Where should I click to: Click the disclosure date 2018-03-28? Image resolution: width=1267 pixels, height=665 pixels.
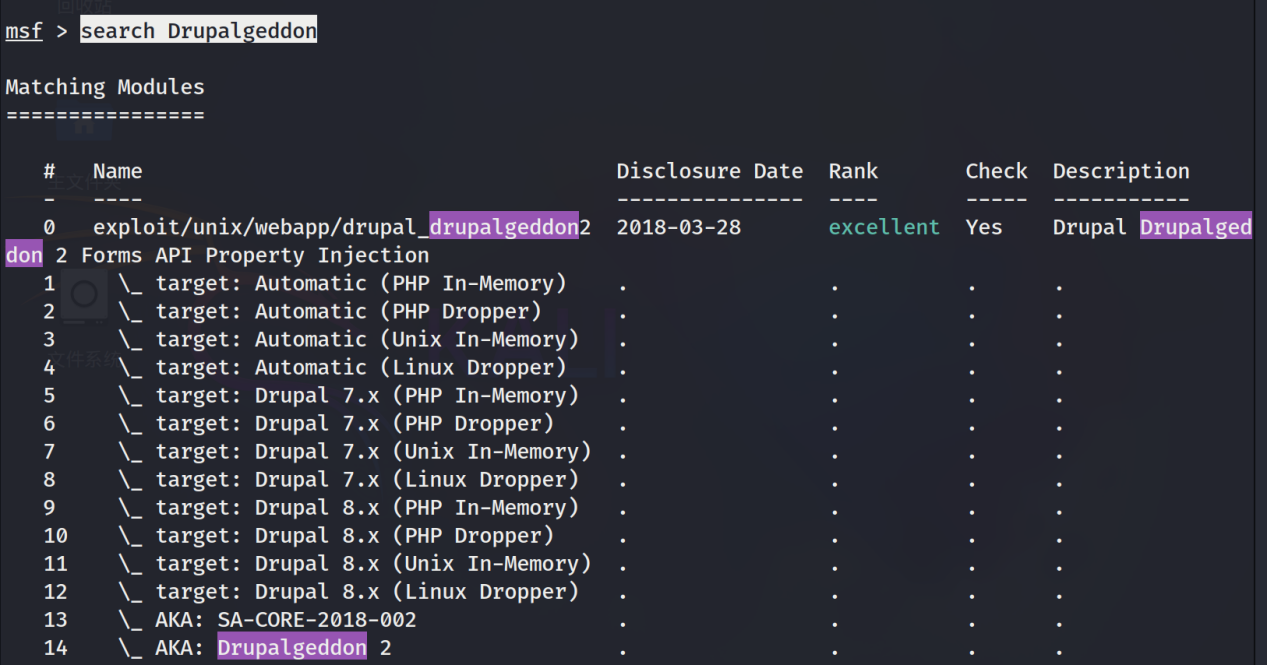coord(679,227)
